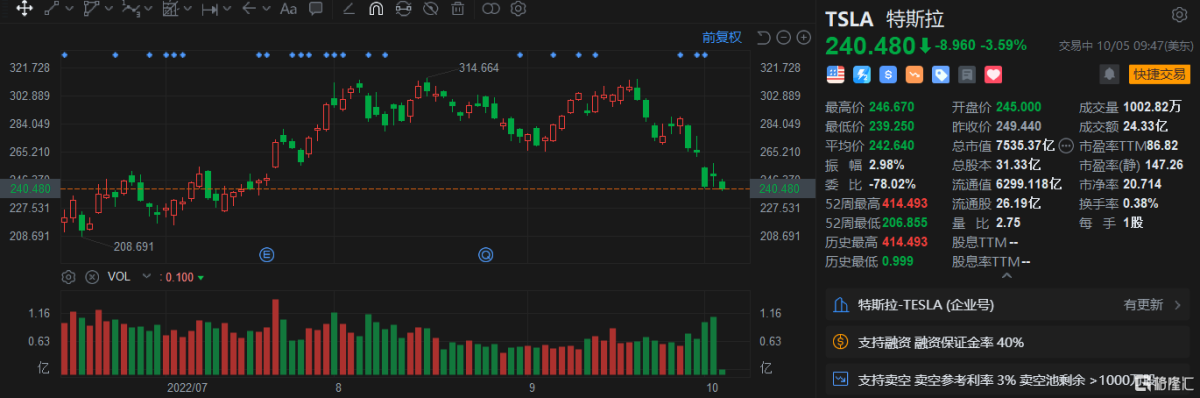The width and height of the screenshot is (1200, 398).
Task: Click 快捷交易 quick trade button
Action: point(1159,74)
